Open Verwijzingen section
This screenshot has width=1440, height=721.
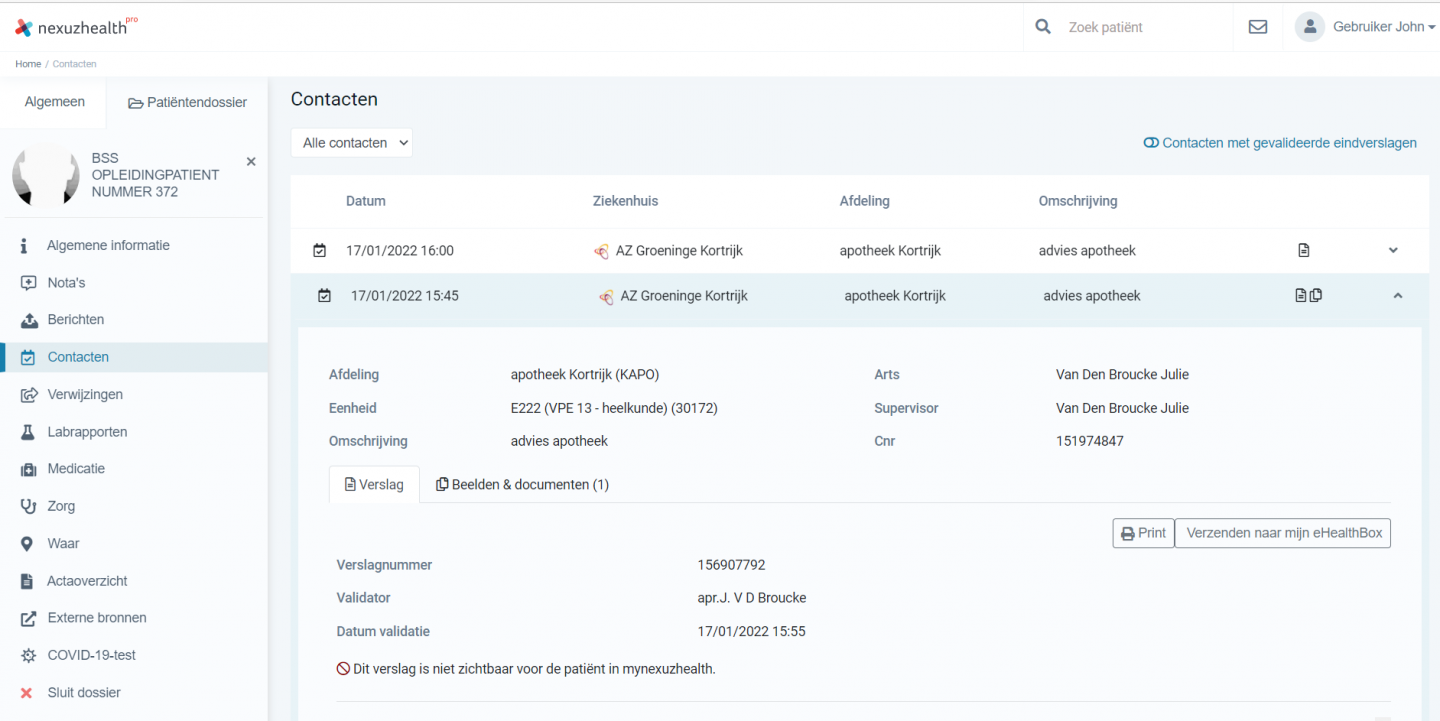[x=85, y=394]
